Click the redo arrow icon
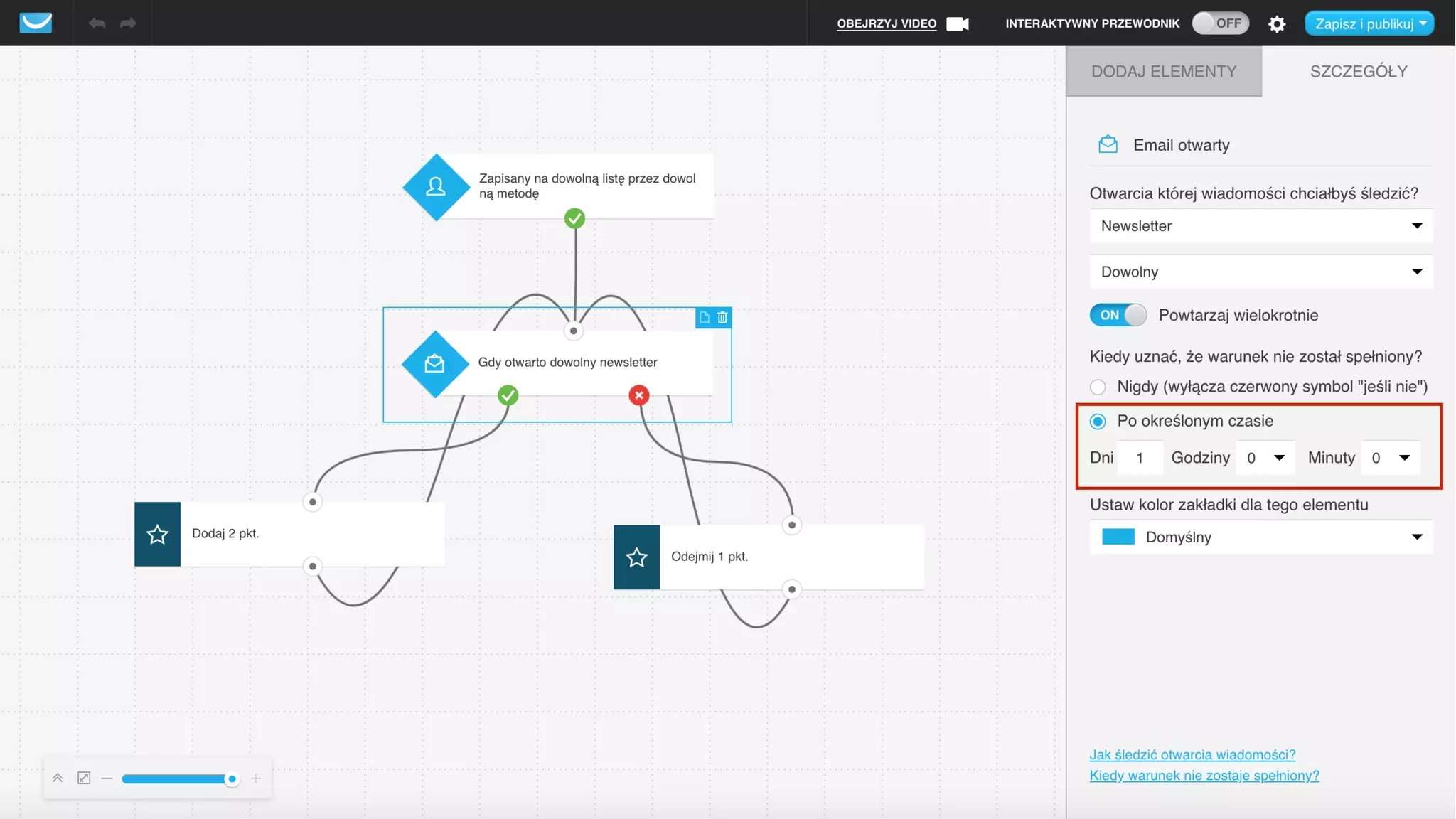 pos(128,23)
